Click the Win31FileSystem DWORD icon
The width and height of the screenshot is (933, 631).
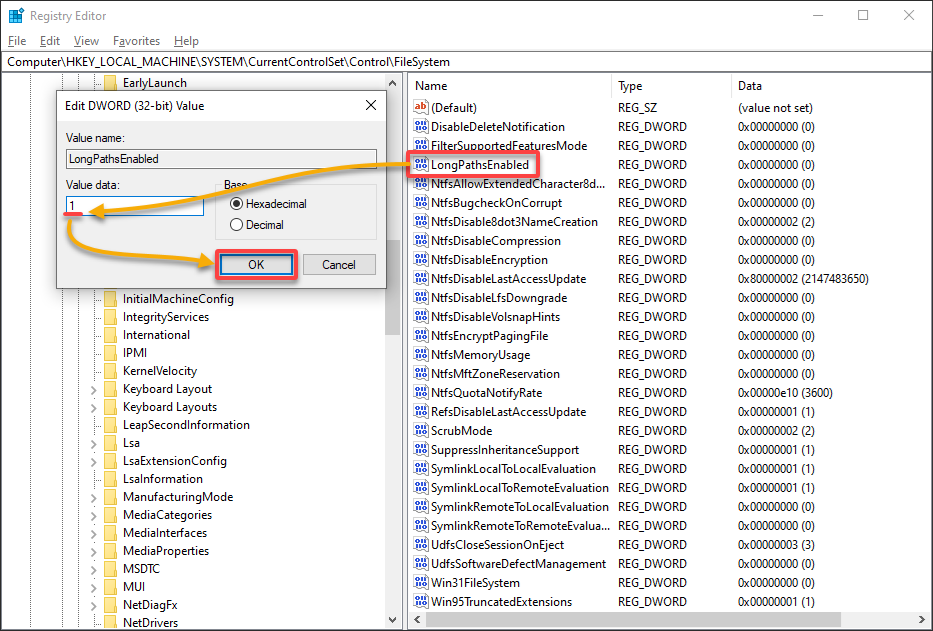421,582
